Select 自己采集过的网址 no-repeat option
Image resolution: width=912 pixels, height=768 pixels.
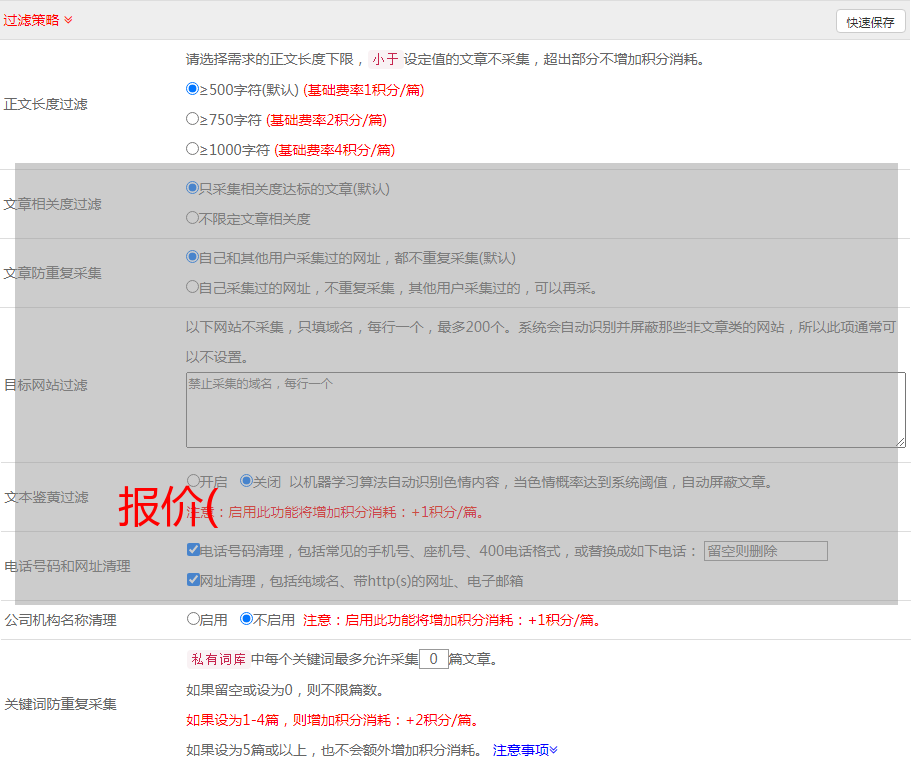tap(193, 287)
